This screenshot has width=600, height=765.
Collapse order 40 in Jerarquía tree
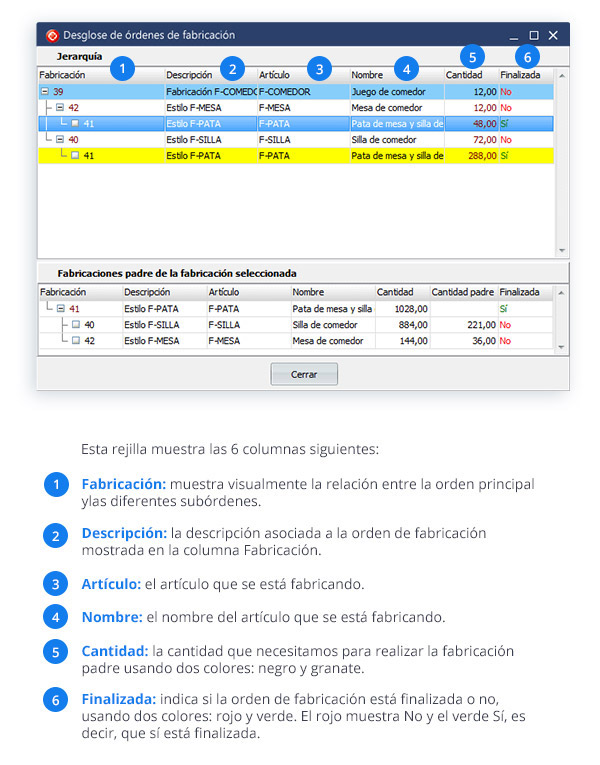coord(60,140)
